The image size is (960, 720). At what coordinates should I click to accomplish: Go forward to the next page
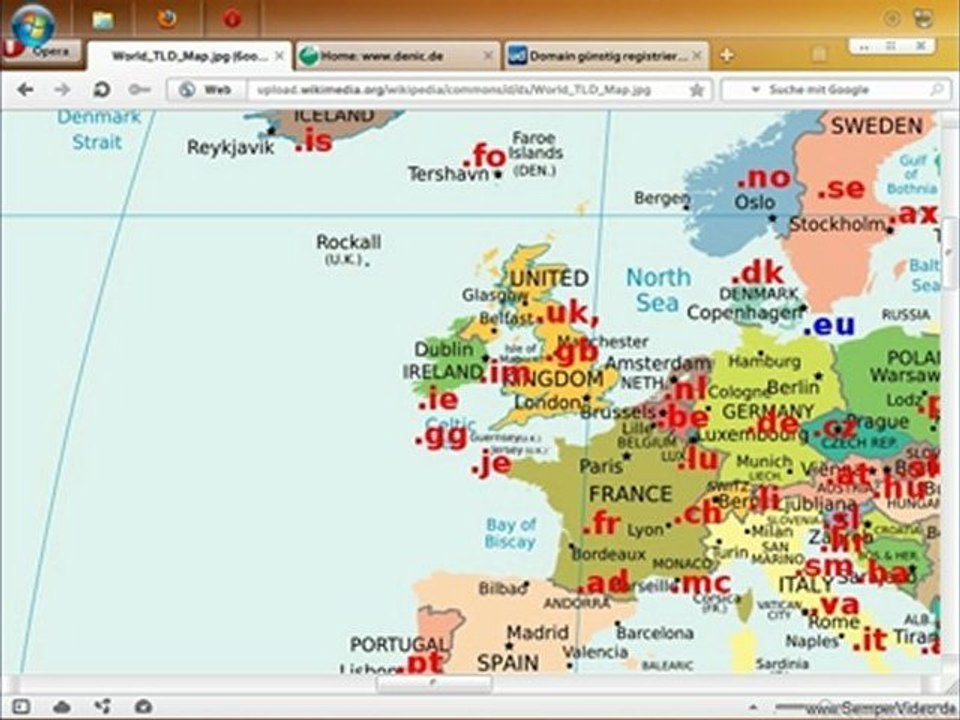click(x=62, y=90)
